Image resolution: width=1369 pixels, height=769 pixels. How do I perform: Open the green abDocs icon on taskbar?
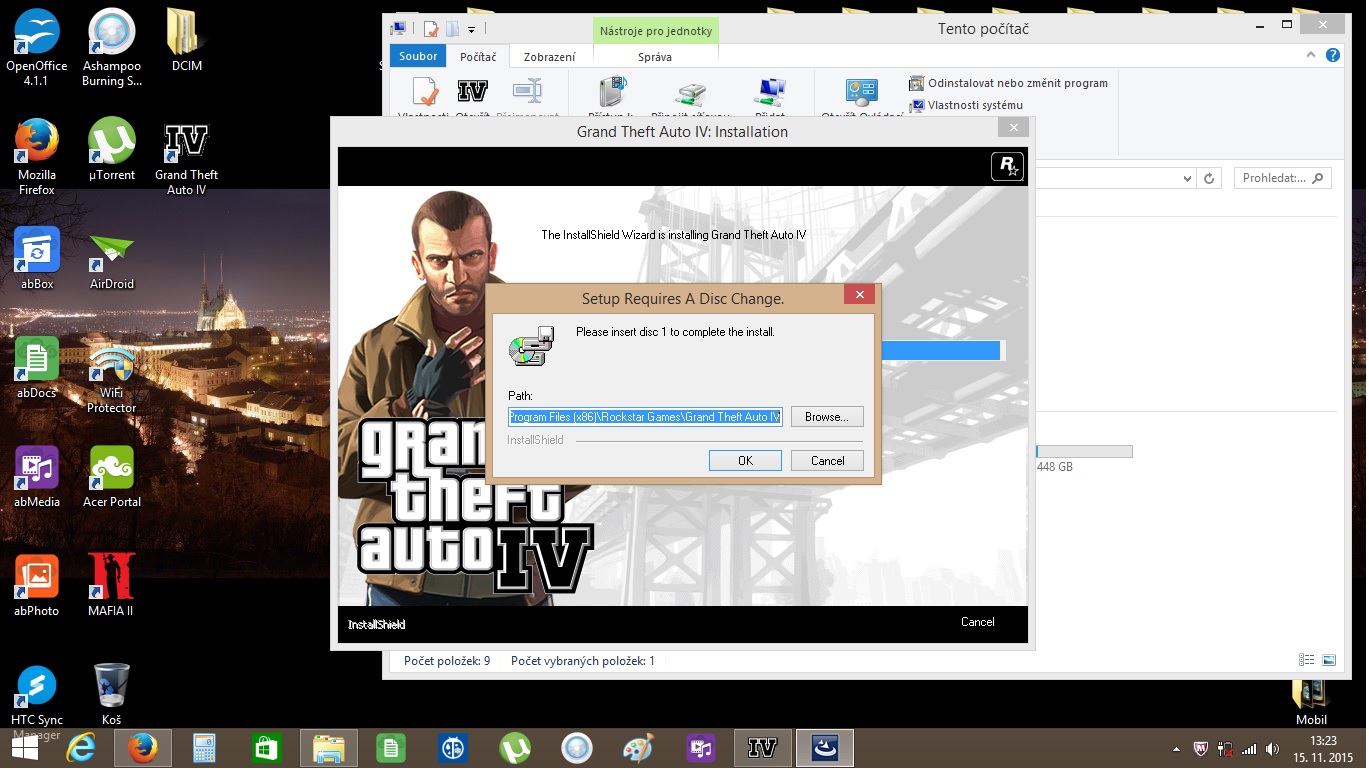[391, 747]
